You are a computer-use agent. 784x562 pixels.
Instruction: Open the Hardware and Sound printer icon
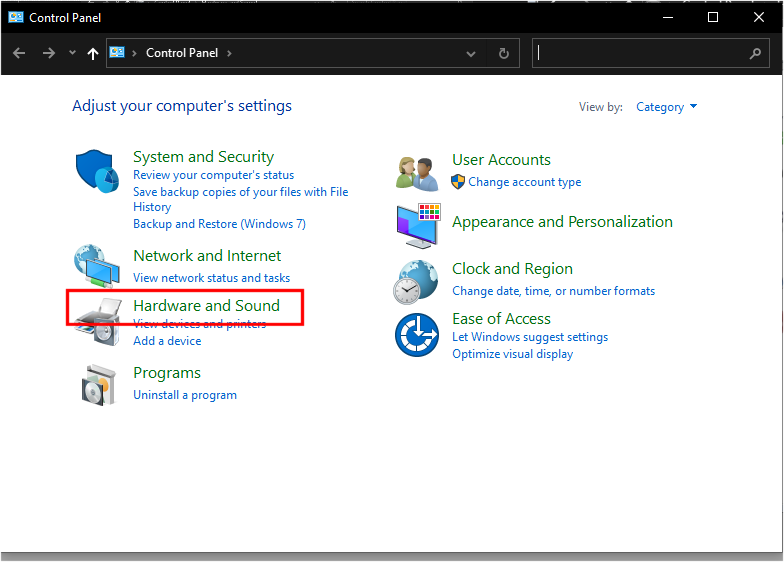98,322
